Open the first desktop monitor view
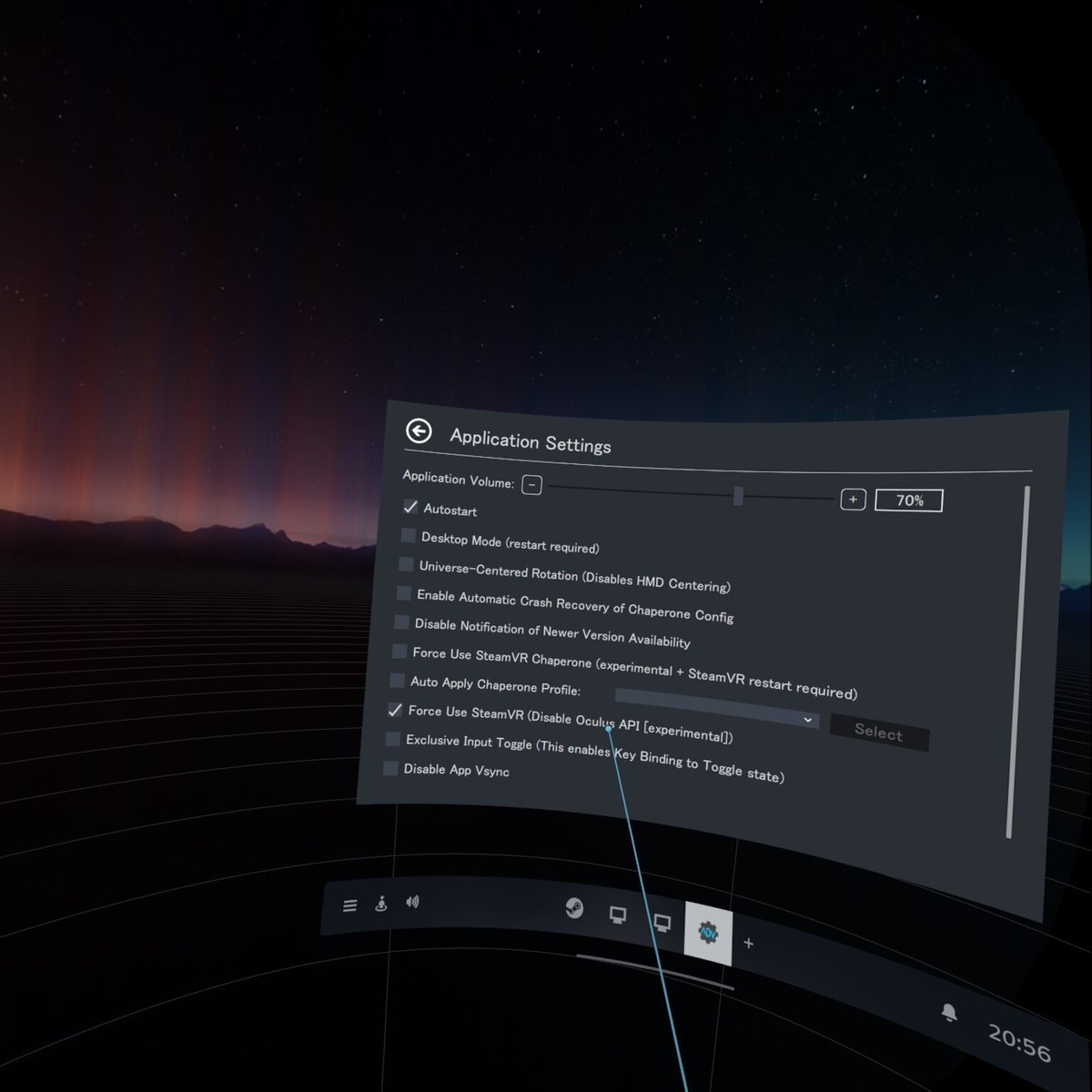Screen dimensions: 1092x1092 [x=618, y=915]
